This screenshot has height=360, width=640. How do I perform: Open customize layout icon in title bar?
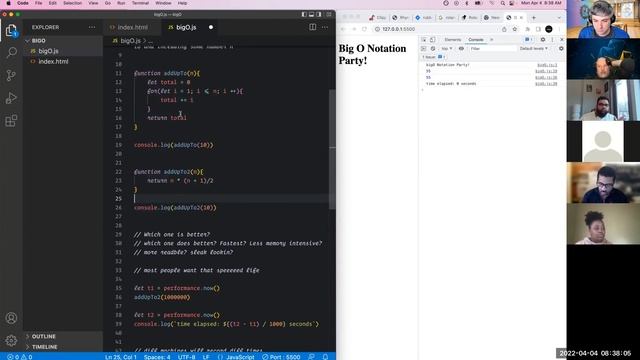(329, 14)
